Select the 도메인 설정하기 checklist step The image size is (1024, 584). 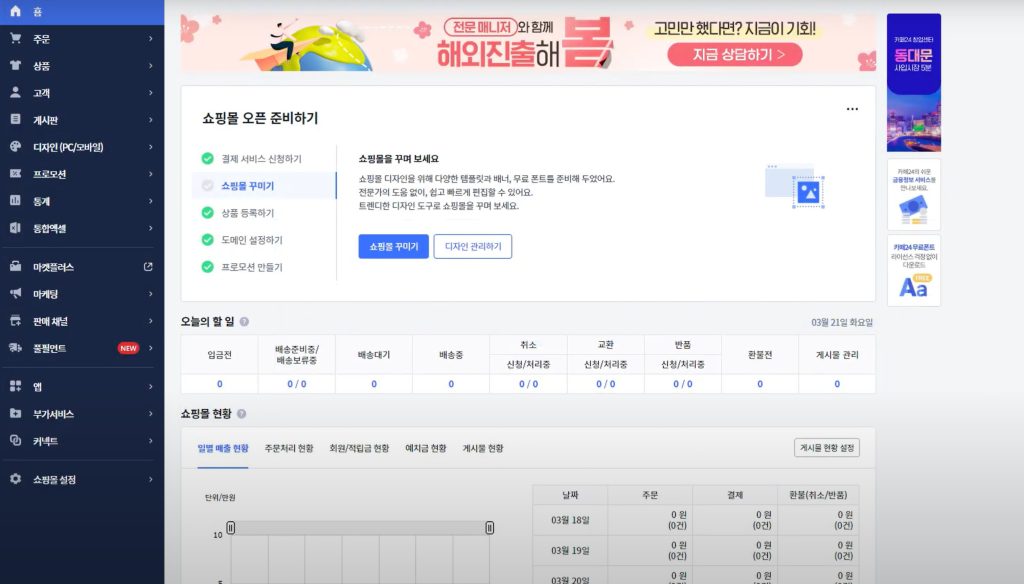click(x=252, y=240)
